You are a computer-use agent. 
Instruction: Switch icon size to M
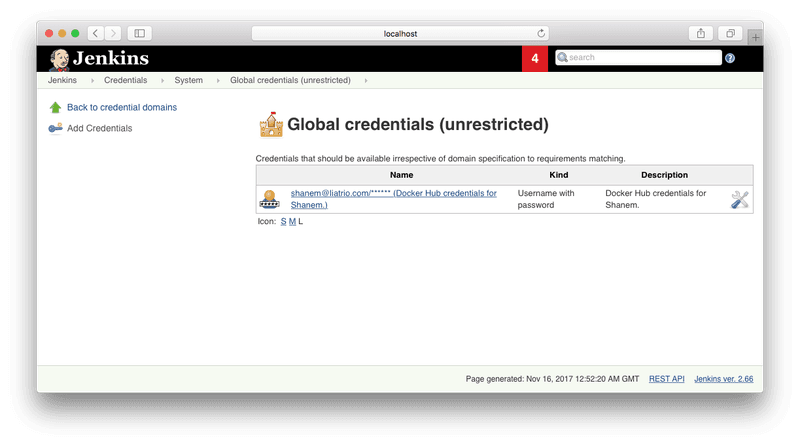[x=292, y=221]
